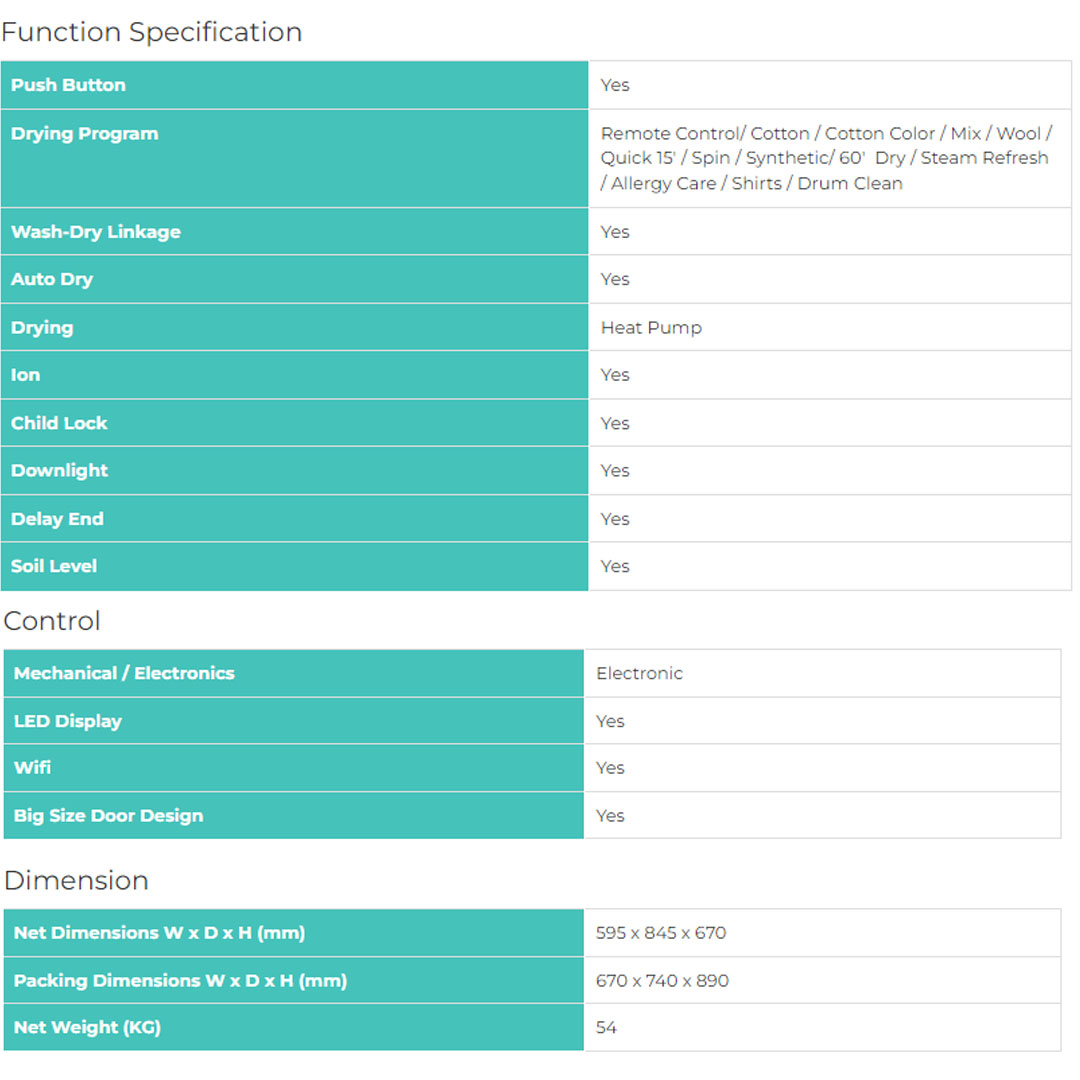1080x1080 pixels.
Task: Select the Ion row label
Action: [26, 375]
